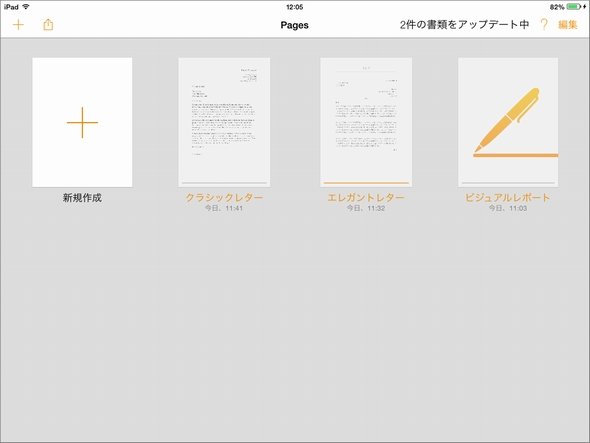Open the クラシックレター document thumbnail

pos(224,122)
